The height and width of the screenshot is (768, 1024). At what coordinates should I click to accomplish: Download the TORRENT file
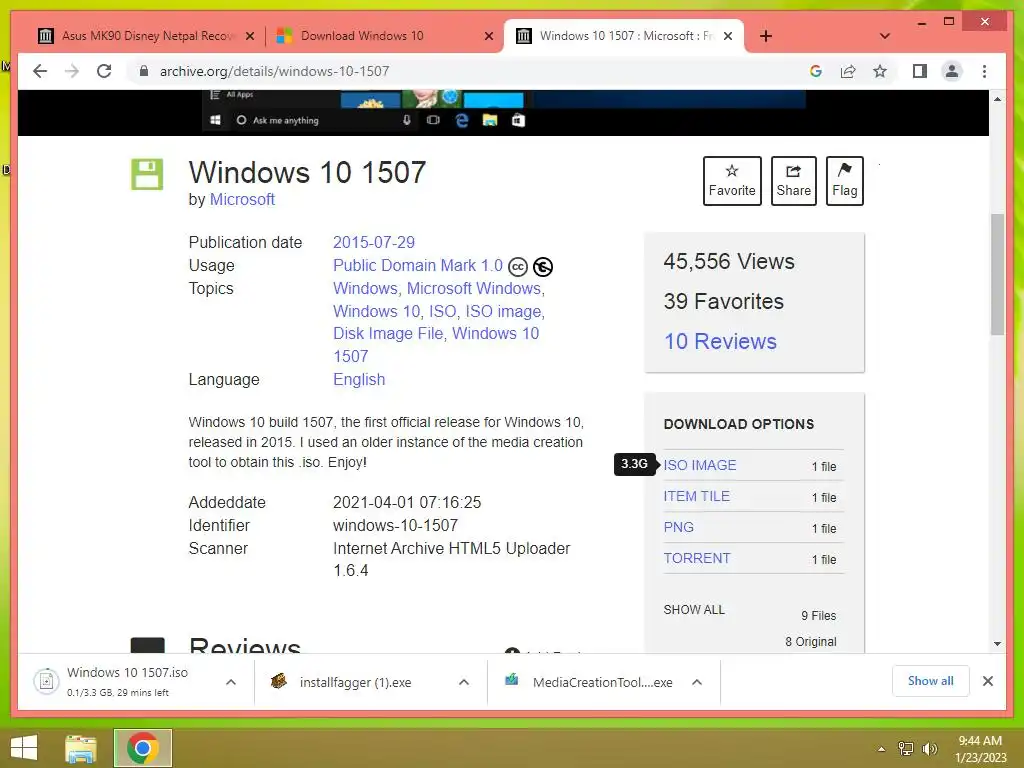[x=697, y=558]
